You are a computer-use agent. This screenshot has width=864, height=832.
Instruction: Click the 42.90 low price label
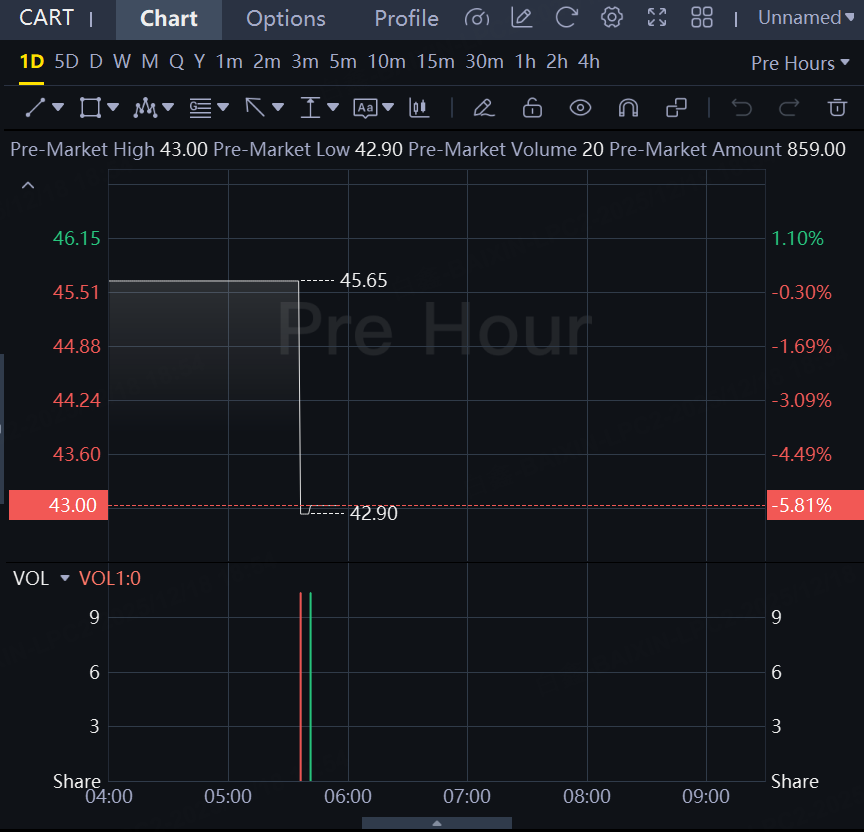[x=374, y=514]
